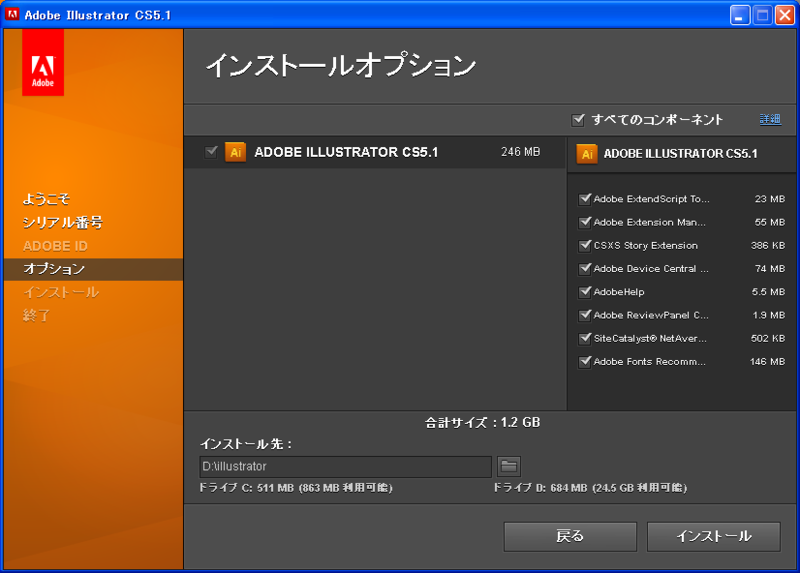Screen dimensions: 800x573
Task: Toggle the Adobe Illustrator CS5.1 product checkbox
Action: [211, 152]
